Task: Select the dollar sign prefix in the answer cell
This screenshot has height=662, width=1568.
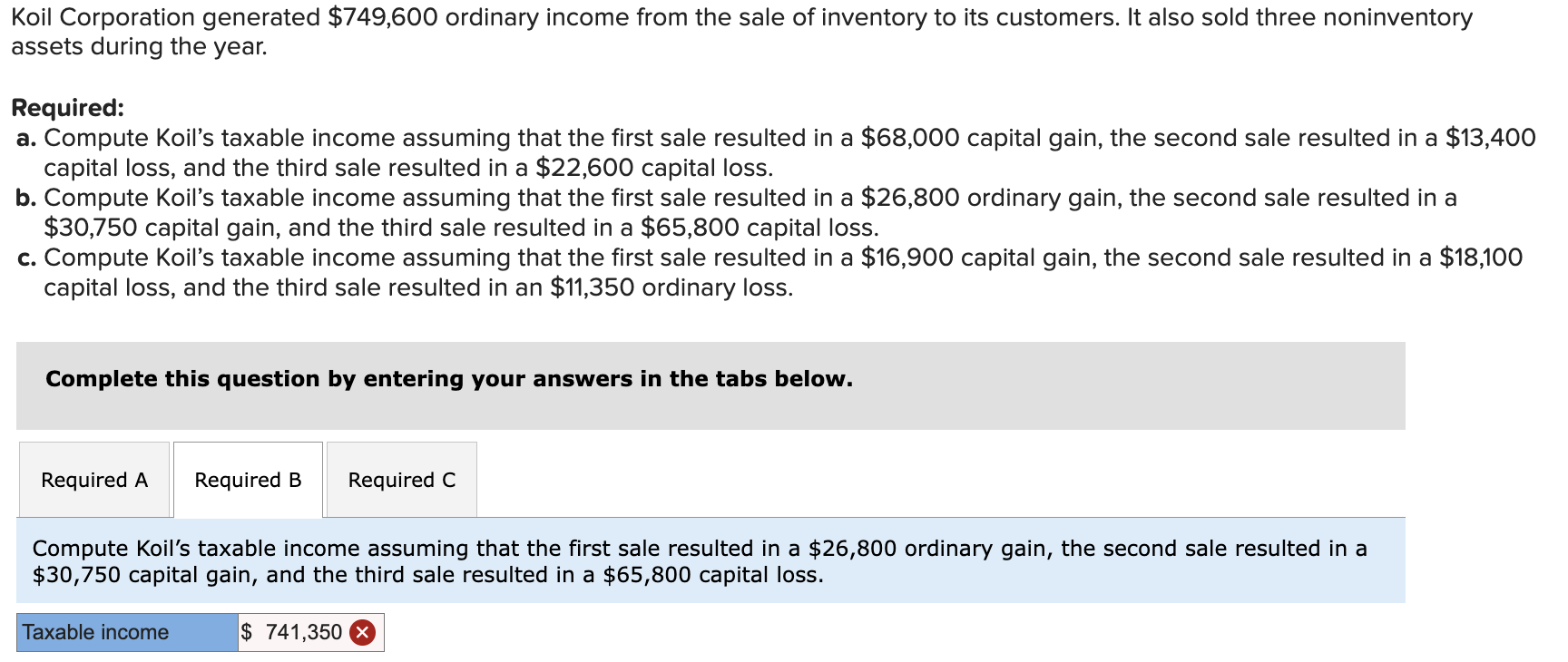Action: [246, 632]
